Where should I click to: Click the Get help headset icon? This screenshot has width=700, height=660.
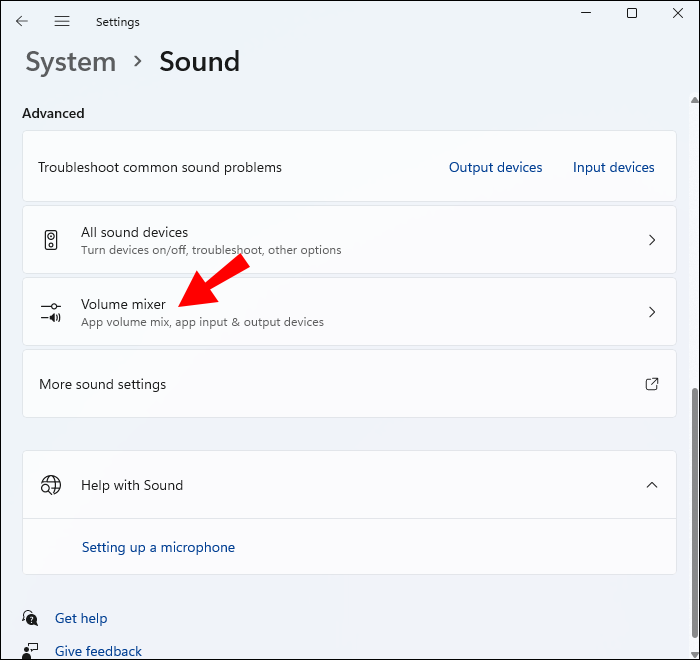tap(31, 618)
